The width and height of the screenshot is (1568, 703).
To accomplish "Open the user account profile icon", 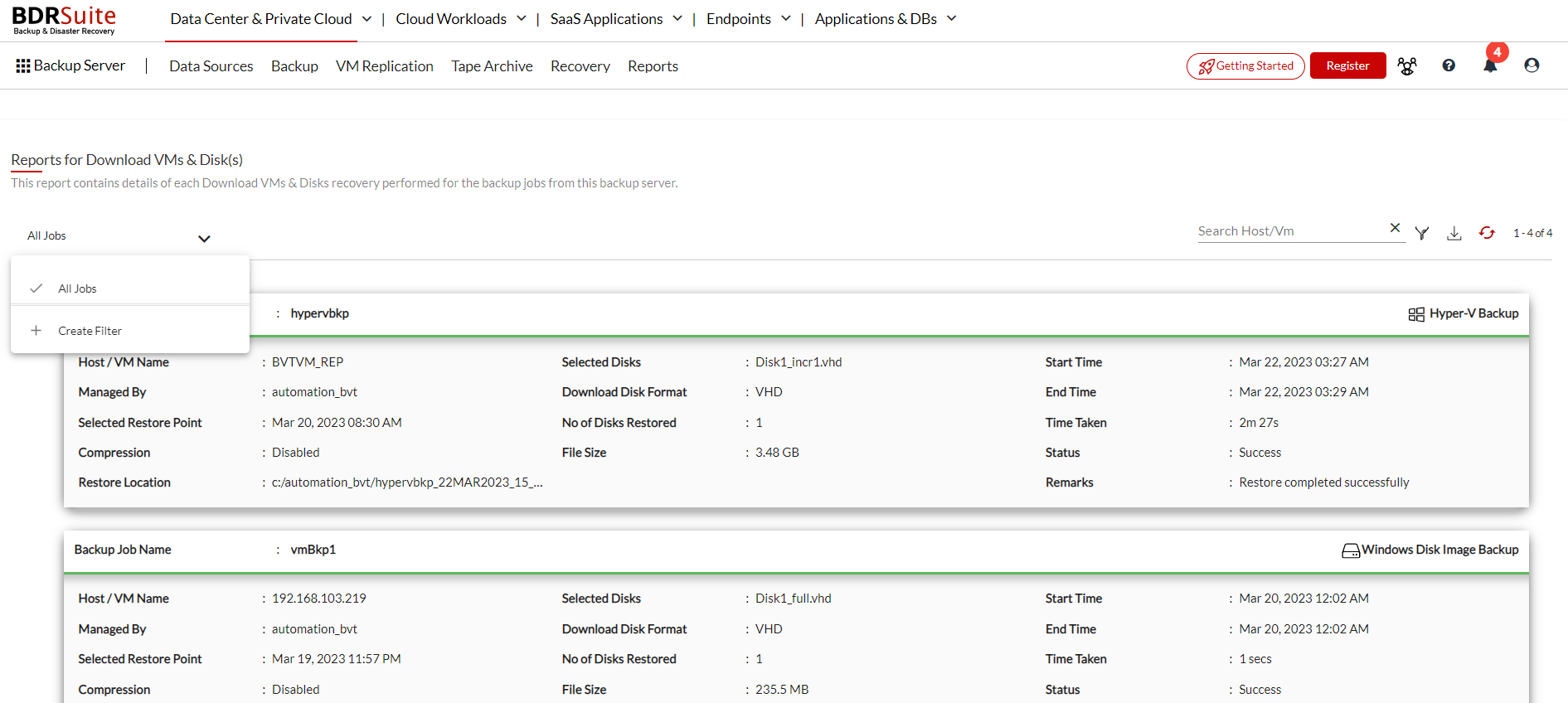I will coord(1532,65).
